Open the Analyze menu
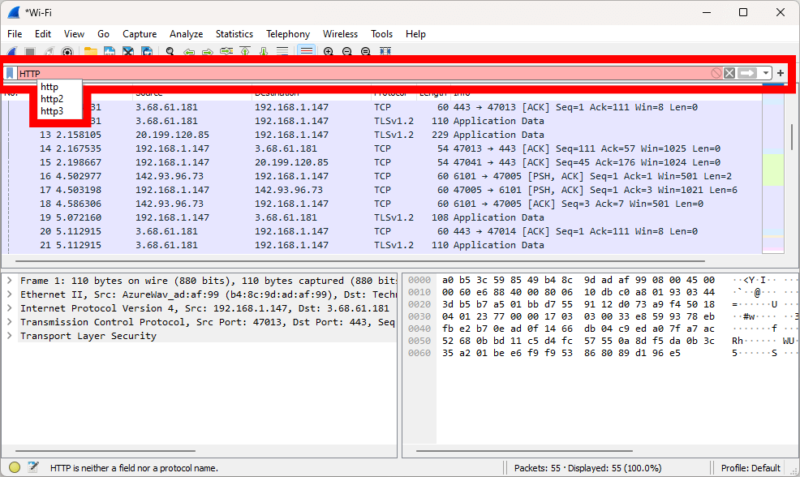800x477 pixels. tap(186, 34)
